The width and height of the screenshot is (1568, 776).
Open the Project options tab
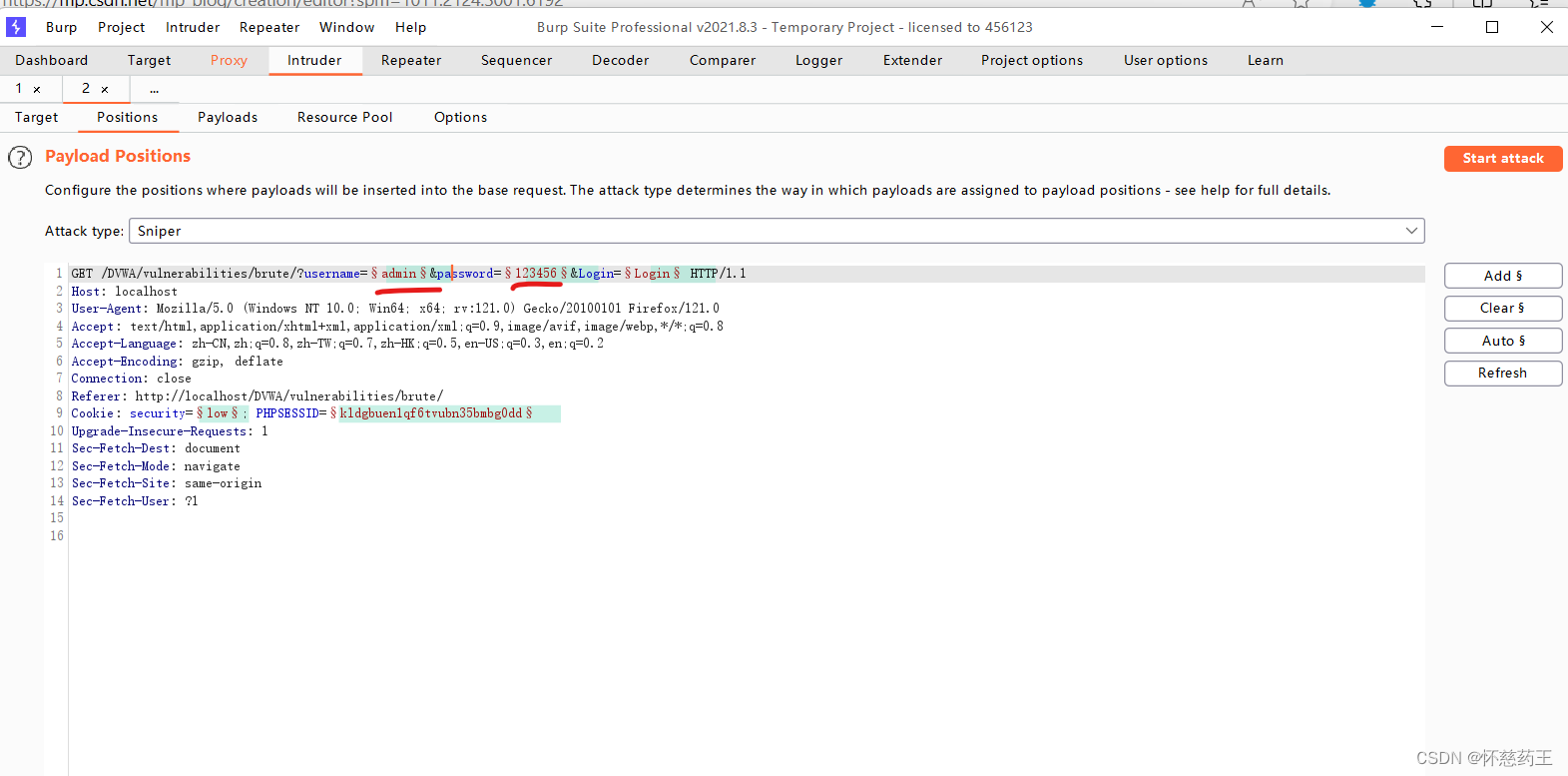[x=1032, y=60]
